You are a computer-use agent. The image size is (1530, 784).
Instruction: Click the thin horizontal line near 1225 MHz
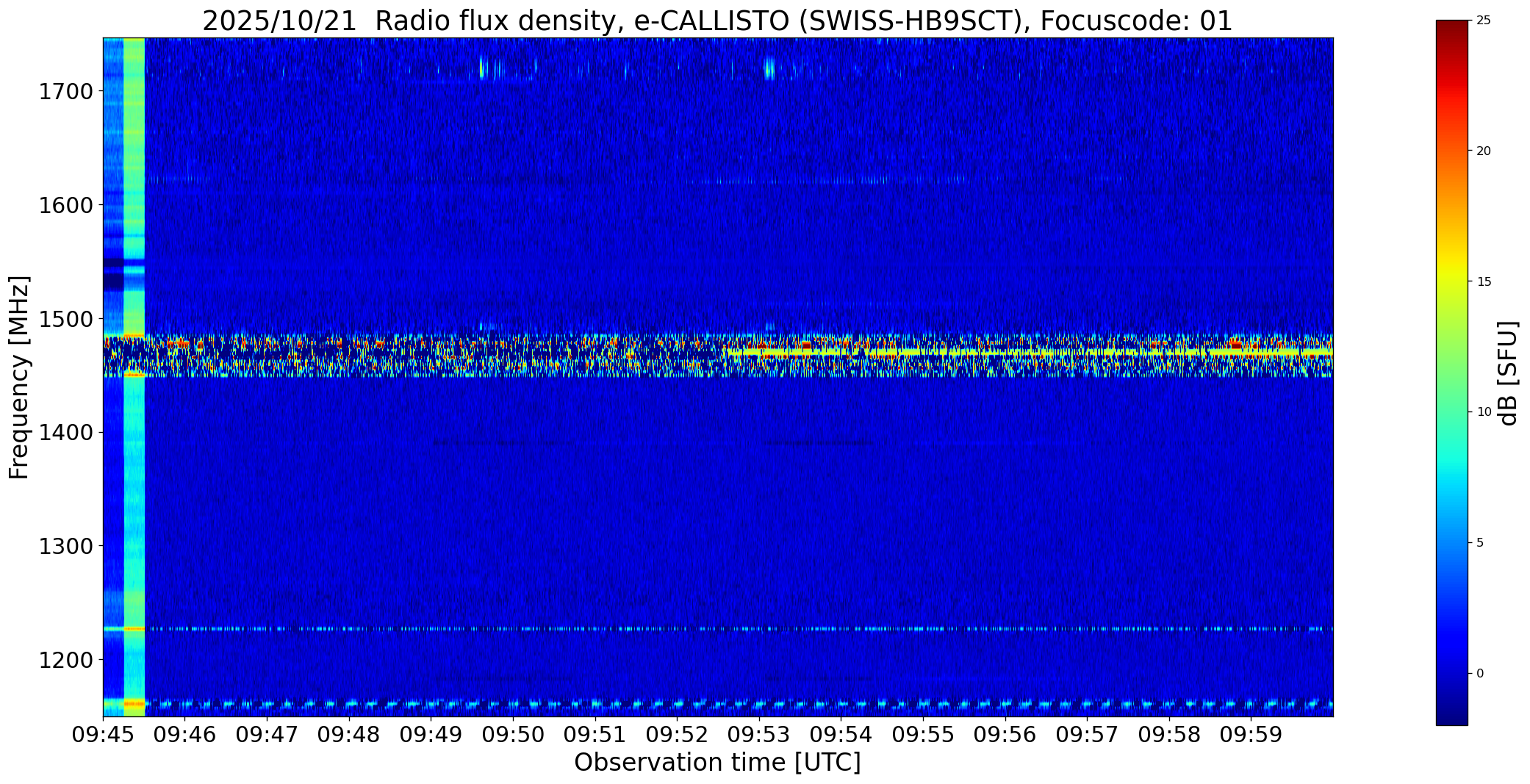[718, 629]
